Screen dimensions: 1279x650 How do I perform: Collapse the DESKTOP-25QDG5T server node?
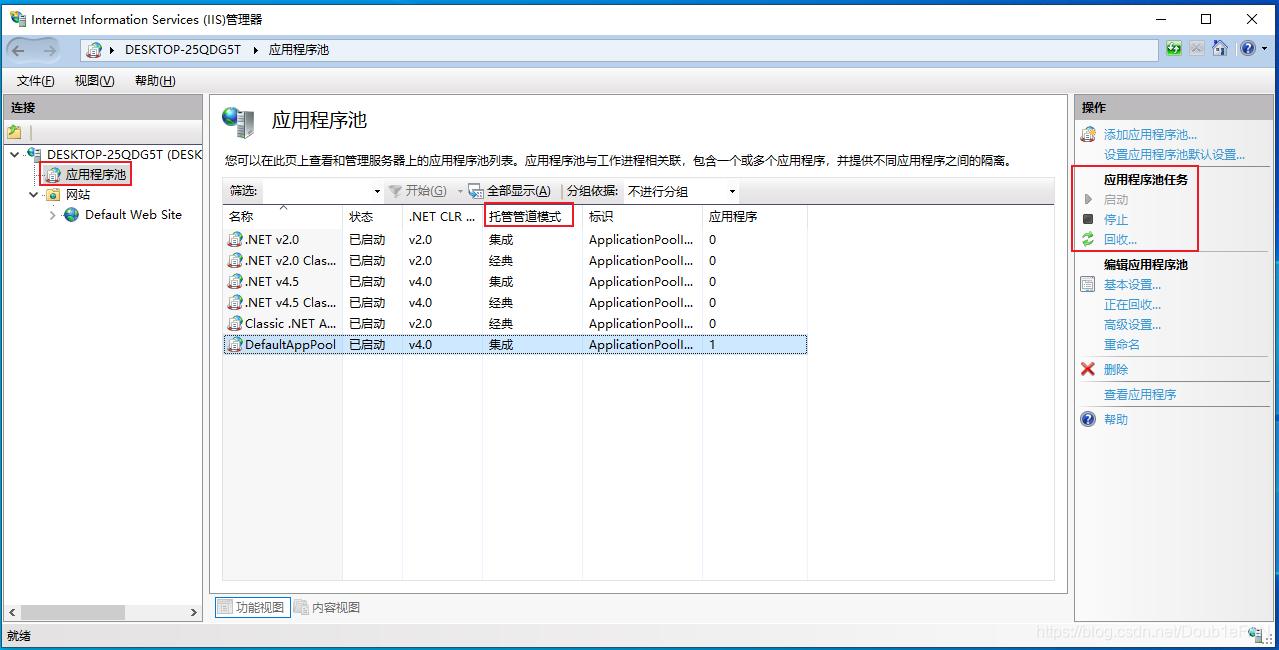point(14,155)
